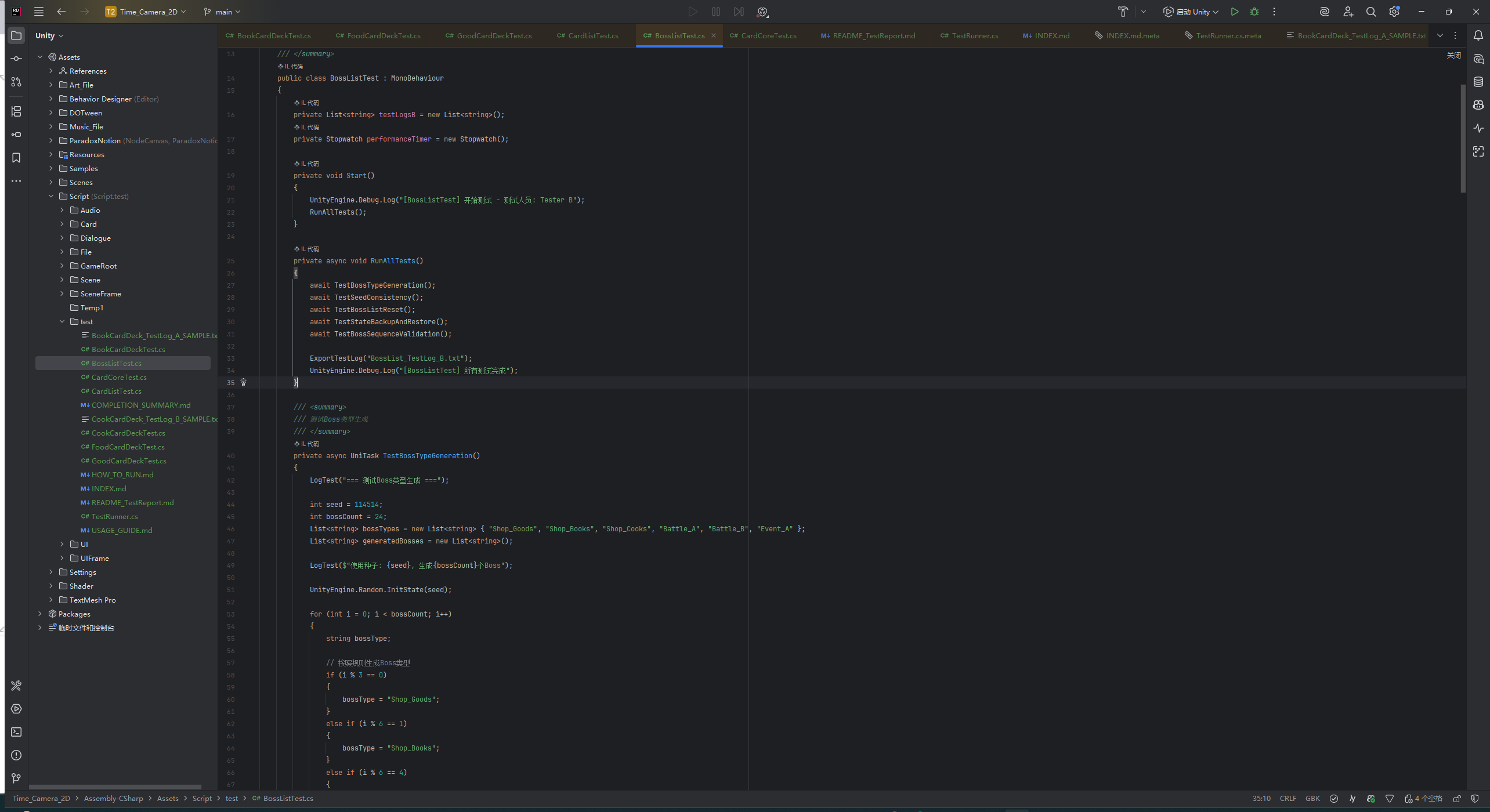Switch to the TestRunner.cs tab
The image size is (1490, 812).
(974, 35)
